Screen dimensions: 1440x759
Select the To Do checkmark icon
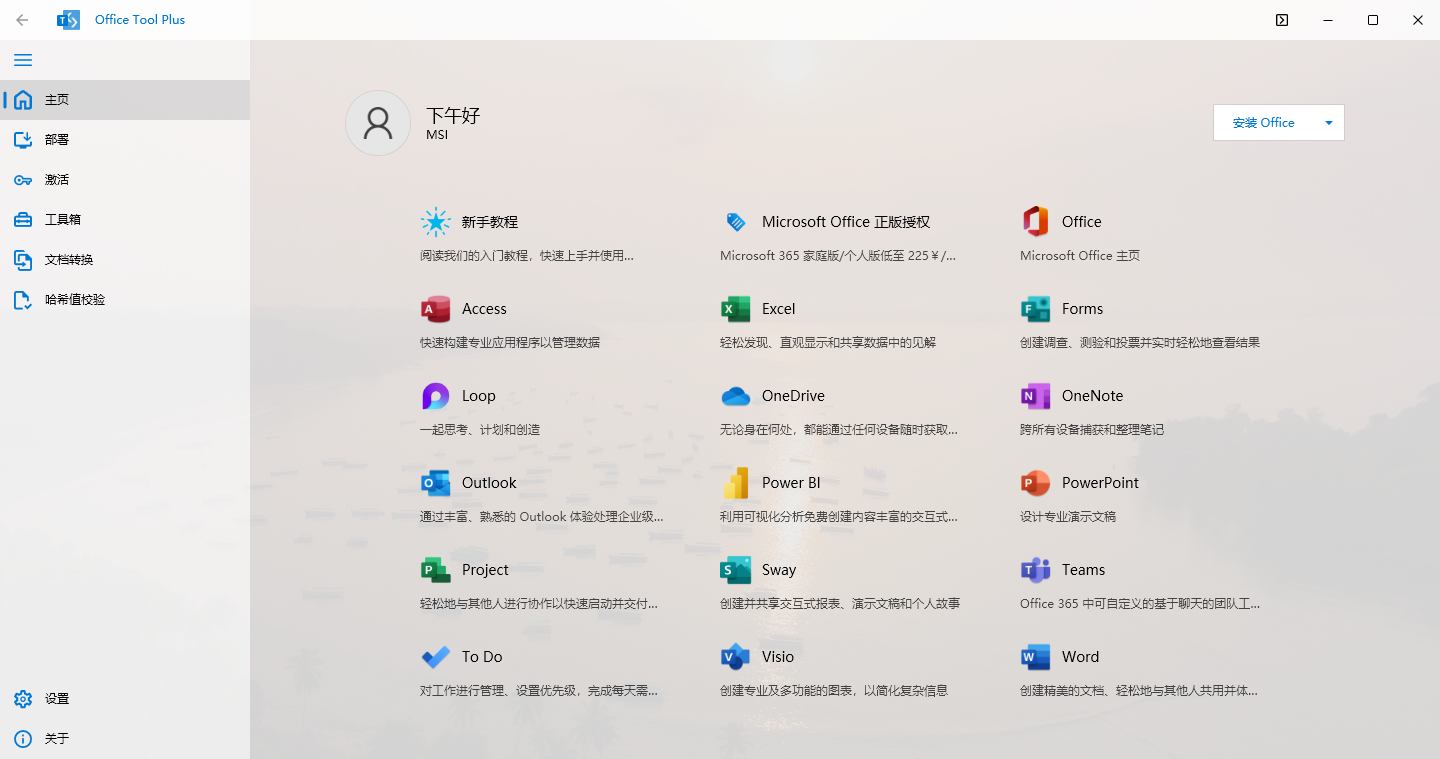436,657
